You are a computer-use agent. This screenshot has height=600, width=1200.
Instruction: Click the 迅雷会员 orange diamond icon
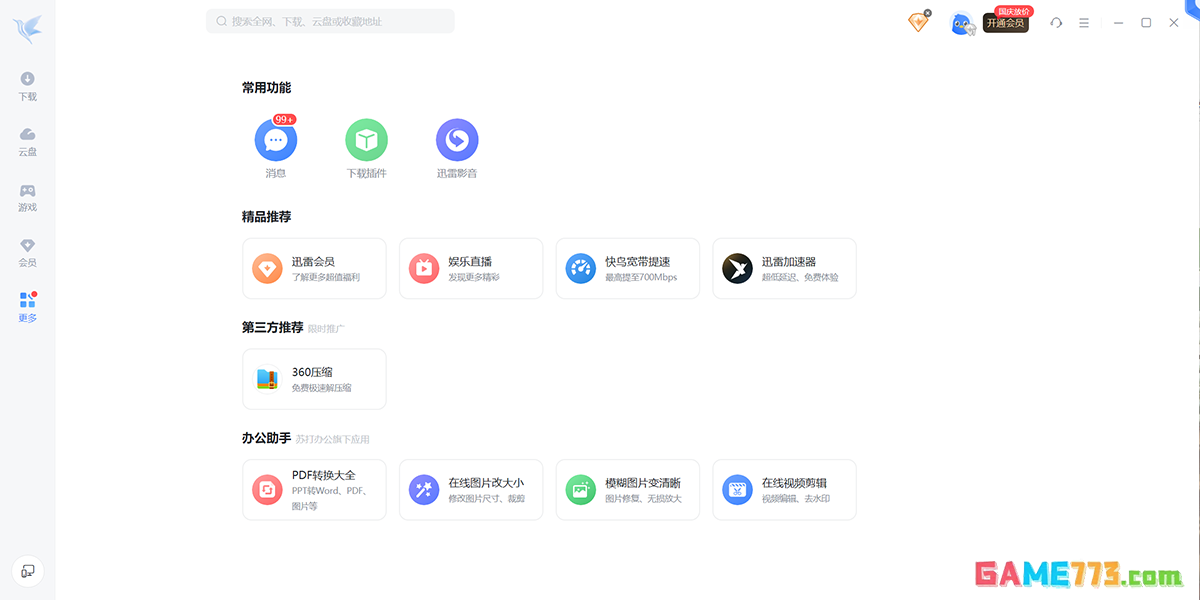click(267, 268)
